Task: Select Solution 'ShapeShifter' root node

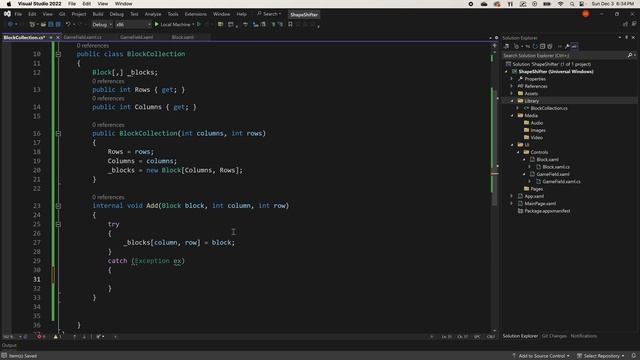Action: coord(551,64)
